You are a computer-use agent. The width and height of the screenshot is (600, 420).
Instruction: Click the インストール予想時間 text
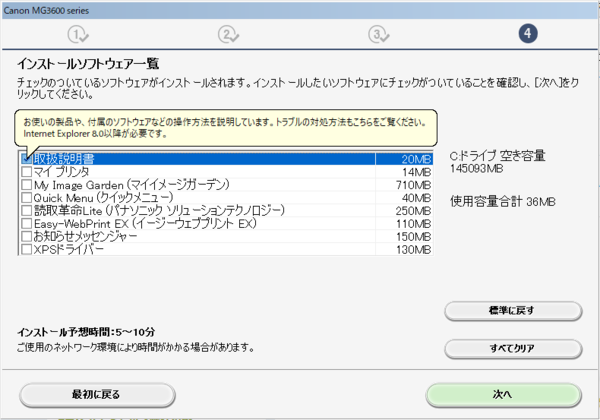point(86,332)
